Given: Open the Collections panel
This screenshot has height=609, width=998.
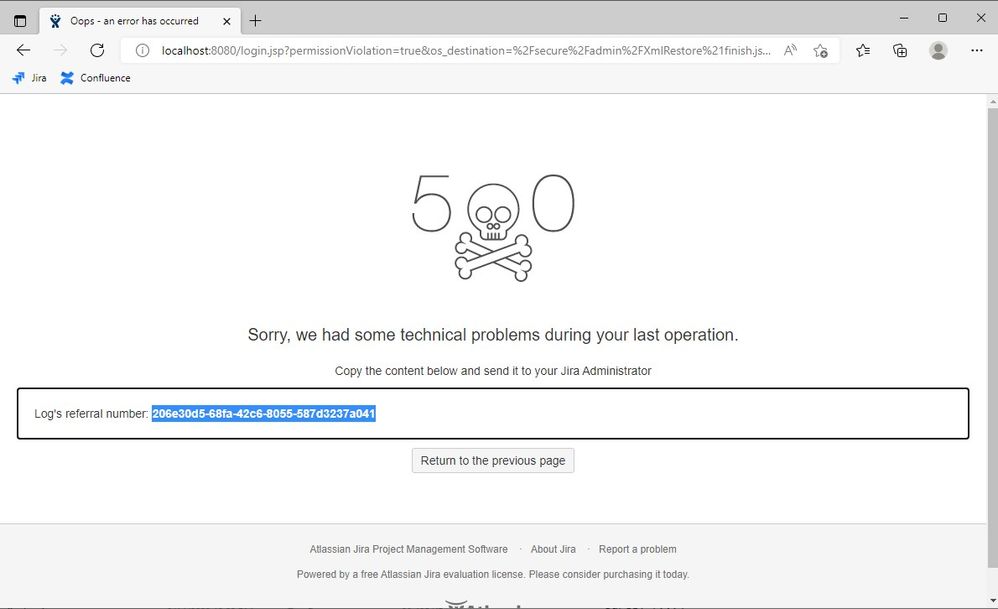Looking at the screenshot, I should pyautogui.click(x=900, y=50).
